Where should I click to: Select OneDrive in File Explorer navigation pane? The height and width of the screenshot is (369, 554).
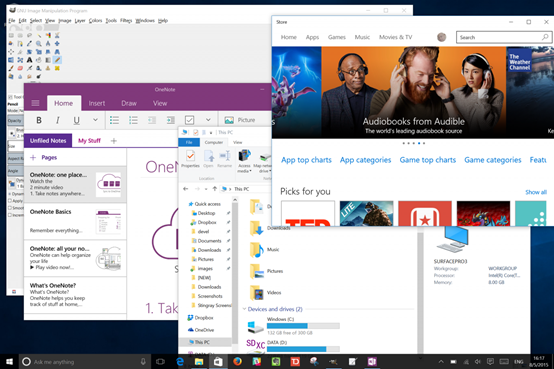(201, 330)
